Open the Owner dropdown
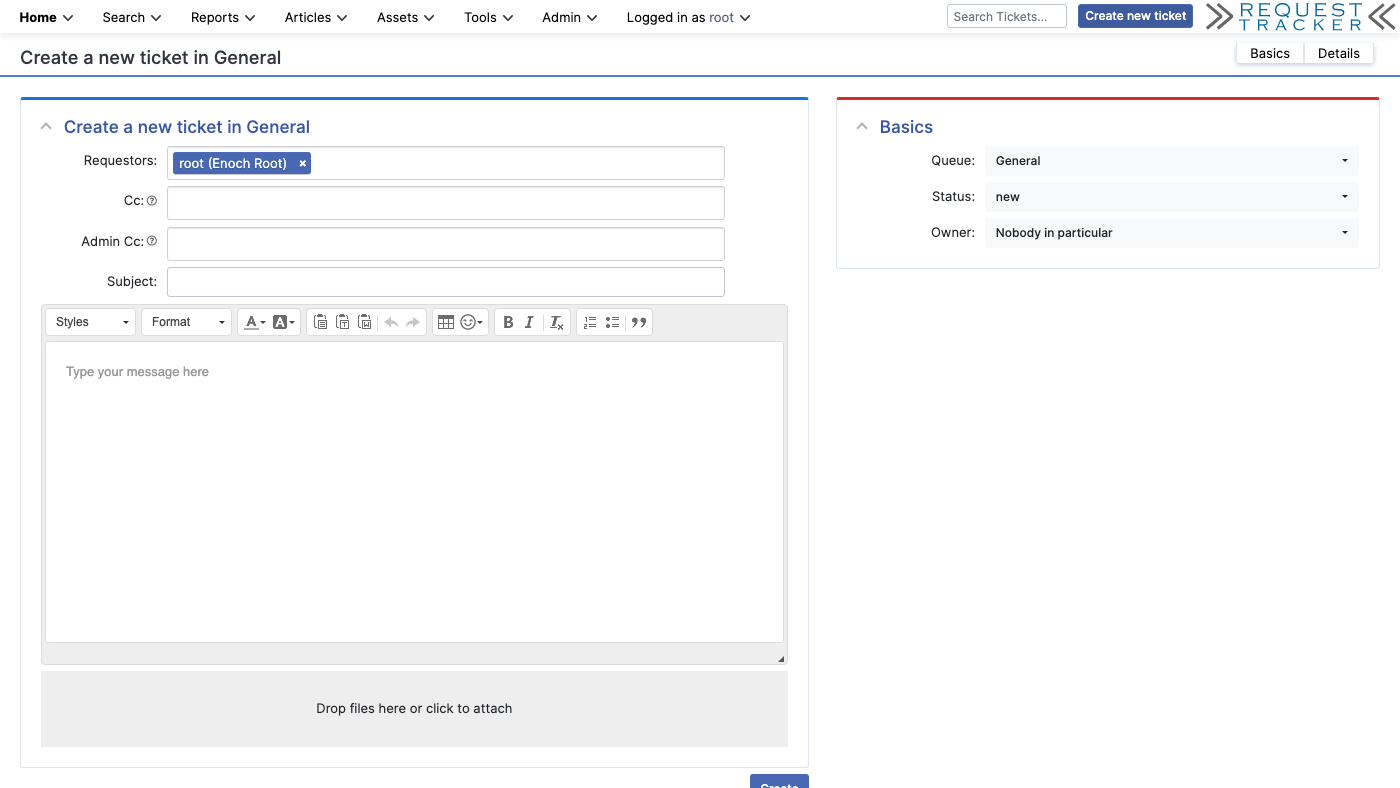 [x=1171, y=233]
